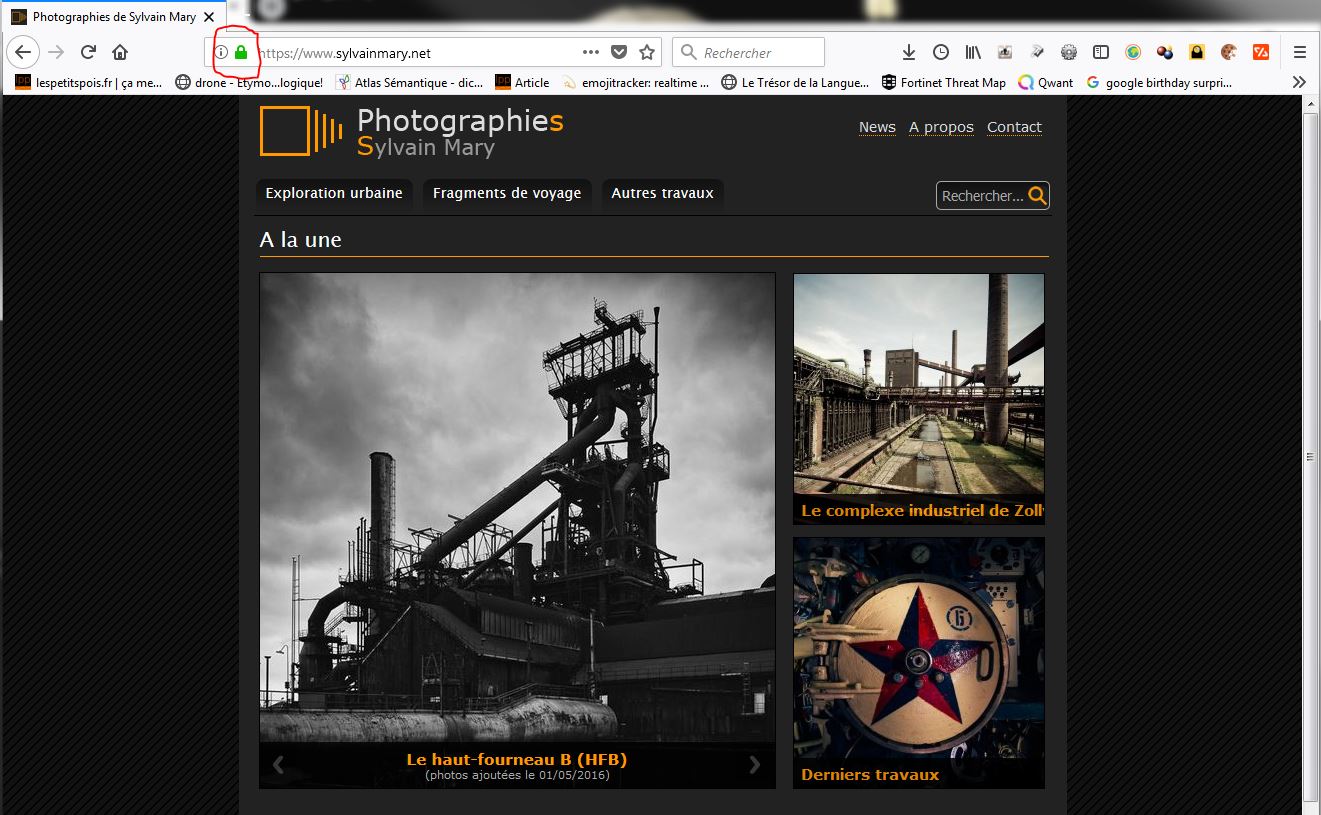The height and width of the screenshot is (815, 1321).
Task: Save the page to Pocket
Action: point(619,52)
